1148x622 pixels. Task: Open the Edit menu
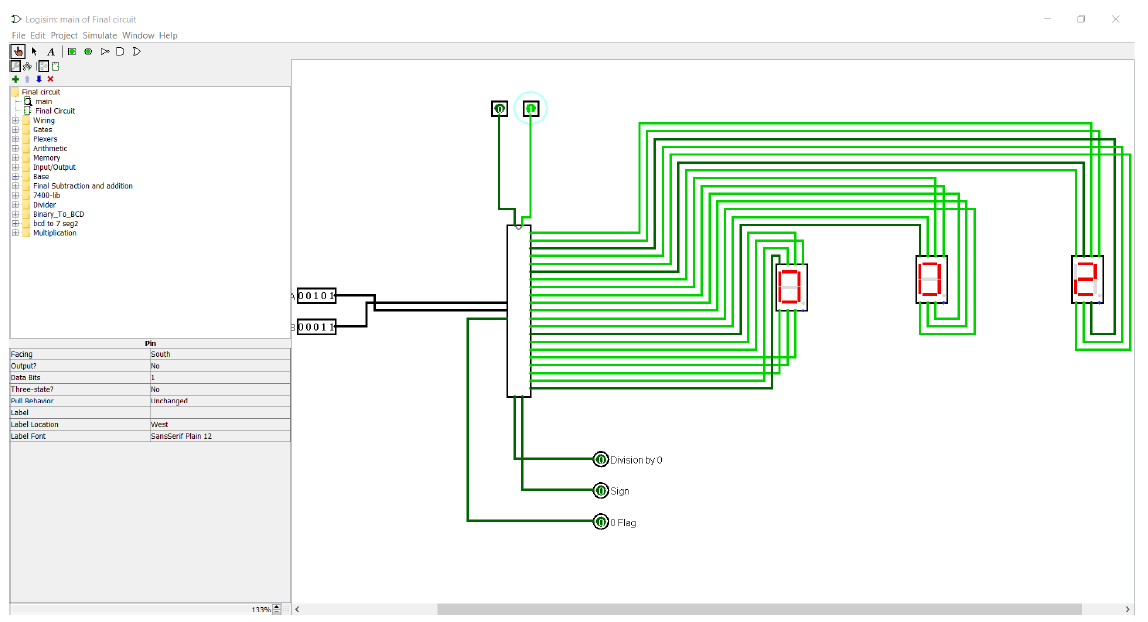(x=37, y=35)
